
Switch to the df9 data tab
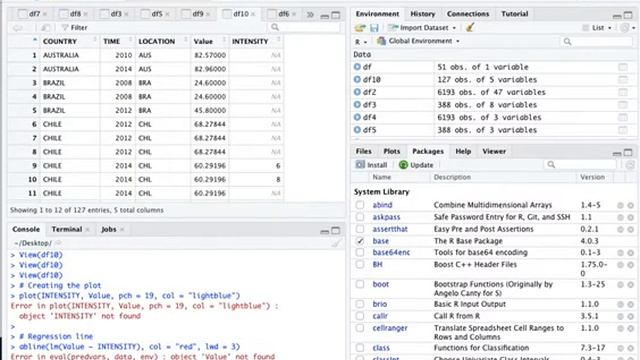pos(198,14)
